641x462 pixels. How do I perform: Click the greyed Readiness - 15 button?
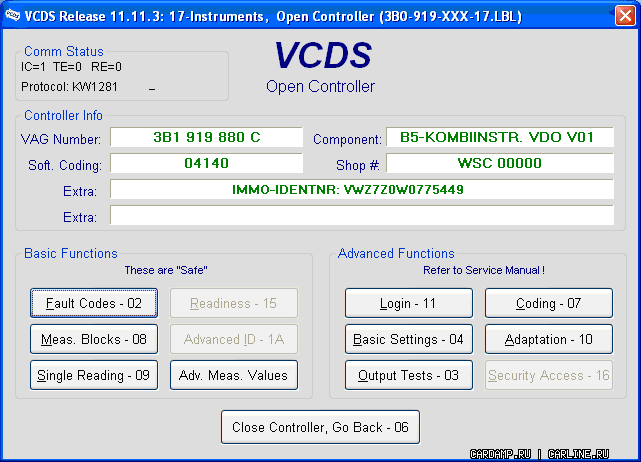[x=233, y=303]
